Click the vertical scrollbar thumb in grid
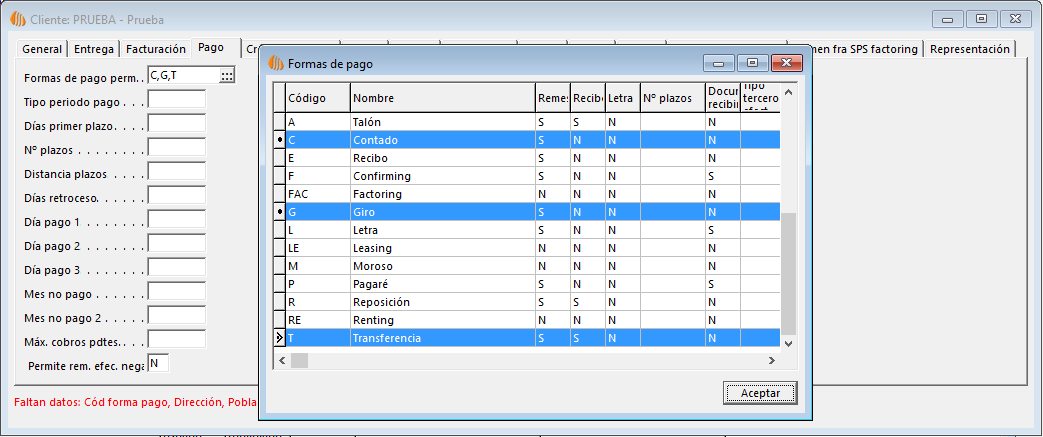Screen dimensions: 1043x437 pos(788,272)
